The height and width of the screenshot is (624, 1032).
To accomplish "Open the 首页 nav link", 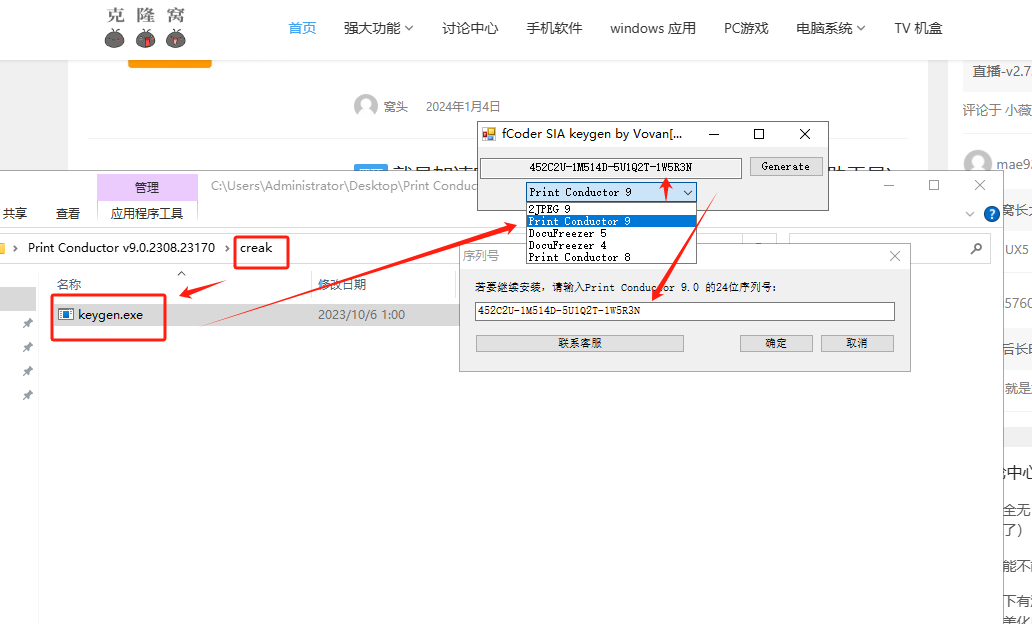I will point(302,28).
